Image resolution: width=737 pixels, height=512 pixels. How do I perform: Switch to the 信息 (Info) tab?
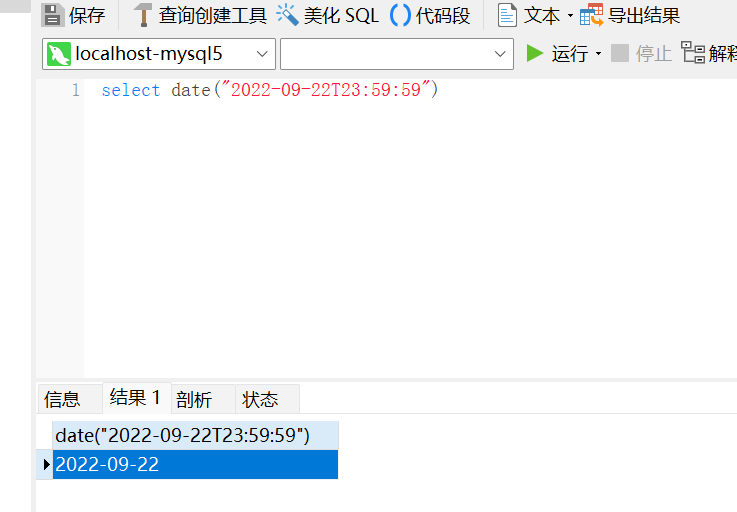pyautogui.click(x=70, y=399)
